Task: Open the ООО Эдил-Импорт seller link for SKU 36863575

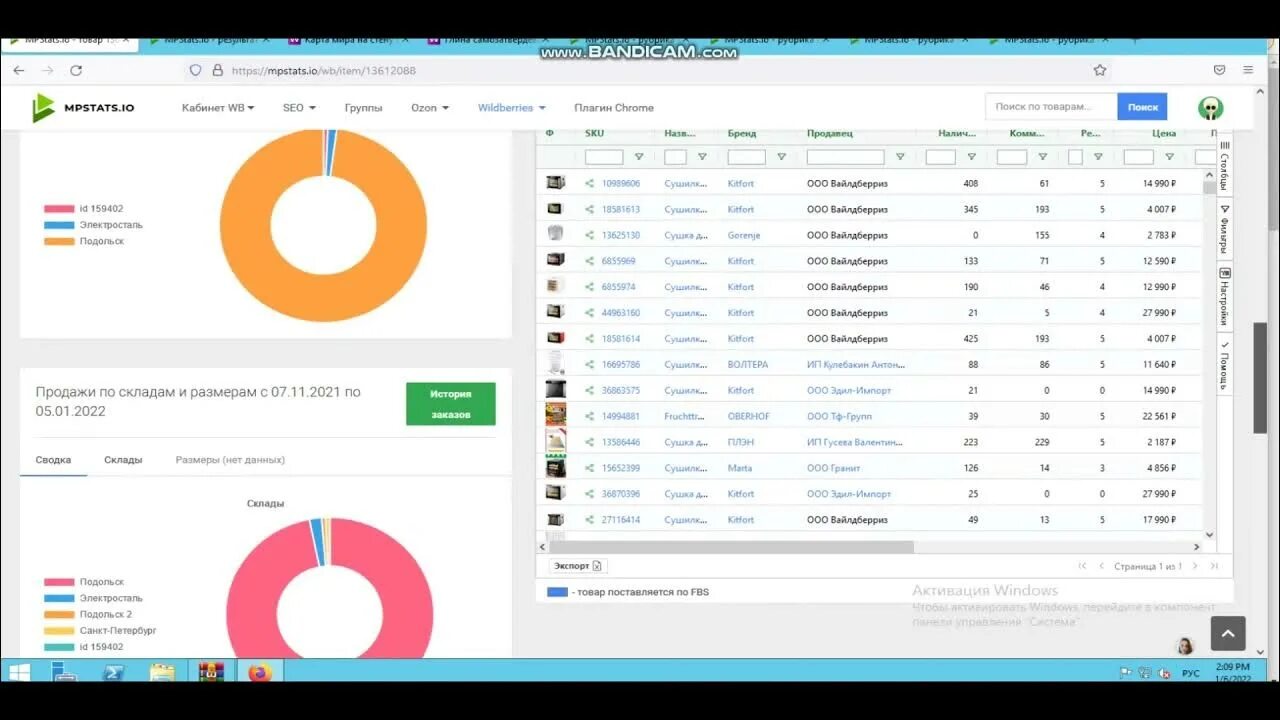Action: 849,391
